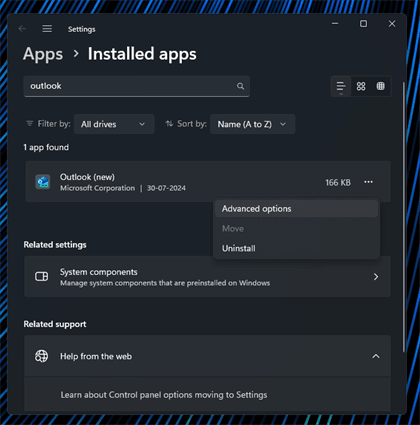Click the Microsoft Corporation publisher text
The width and height of the screenshot is (420, 425).
tap(97, 188)
